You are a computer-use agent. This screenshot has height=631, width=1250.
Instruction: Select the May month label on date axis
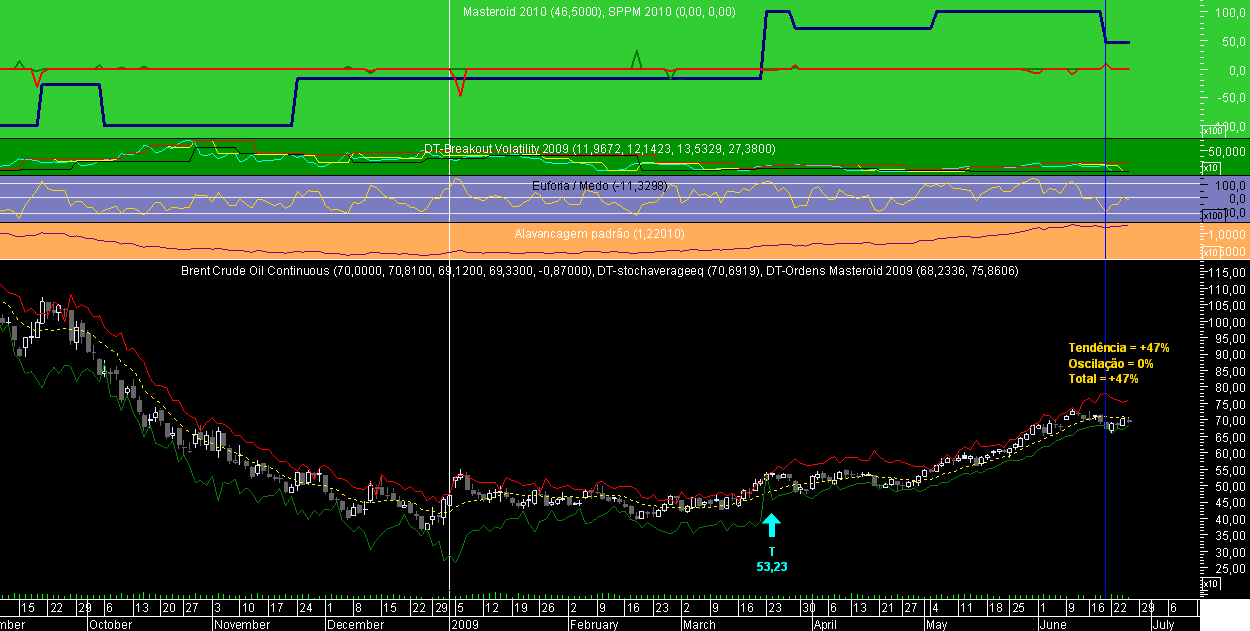pyautogui.click(x=936, y=624)
